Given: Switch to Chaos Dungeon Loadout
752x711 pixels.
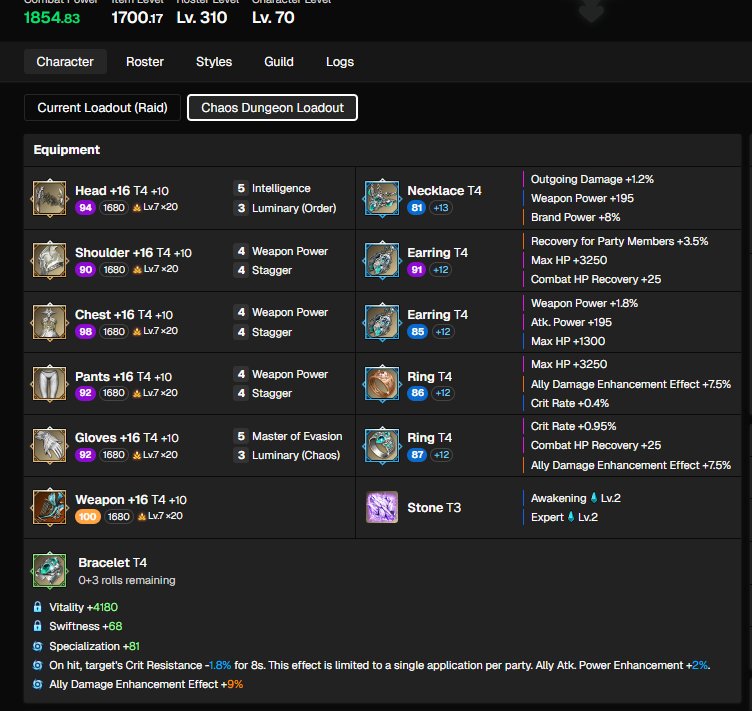Looking at the screenshot, I should [x=272, y=107].
